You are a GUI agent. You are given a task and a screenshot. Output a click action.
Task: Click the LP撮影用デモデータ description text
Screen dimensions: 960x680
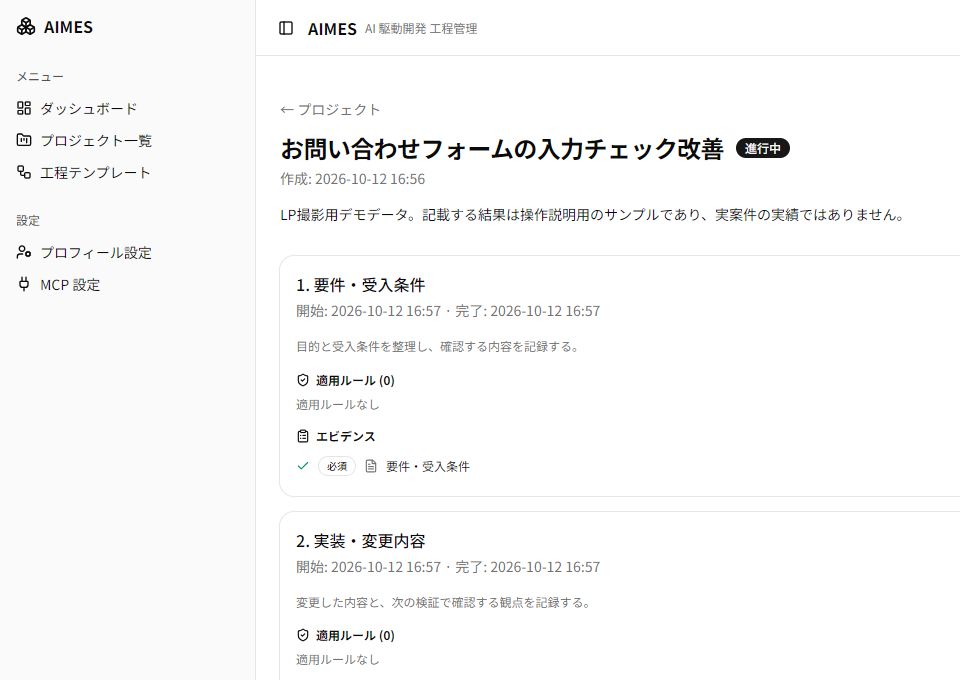593,215
